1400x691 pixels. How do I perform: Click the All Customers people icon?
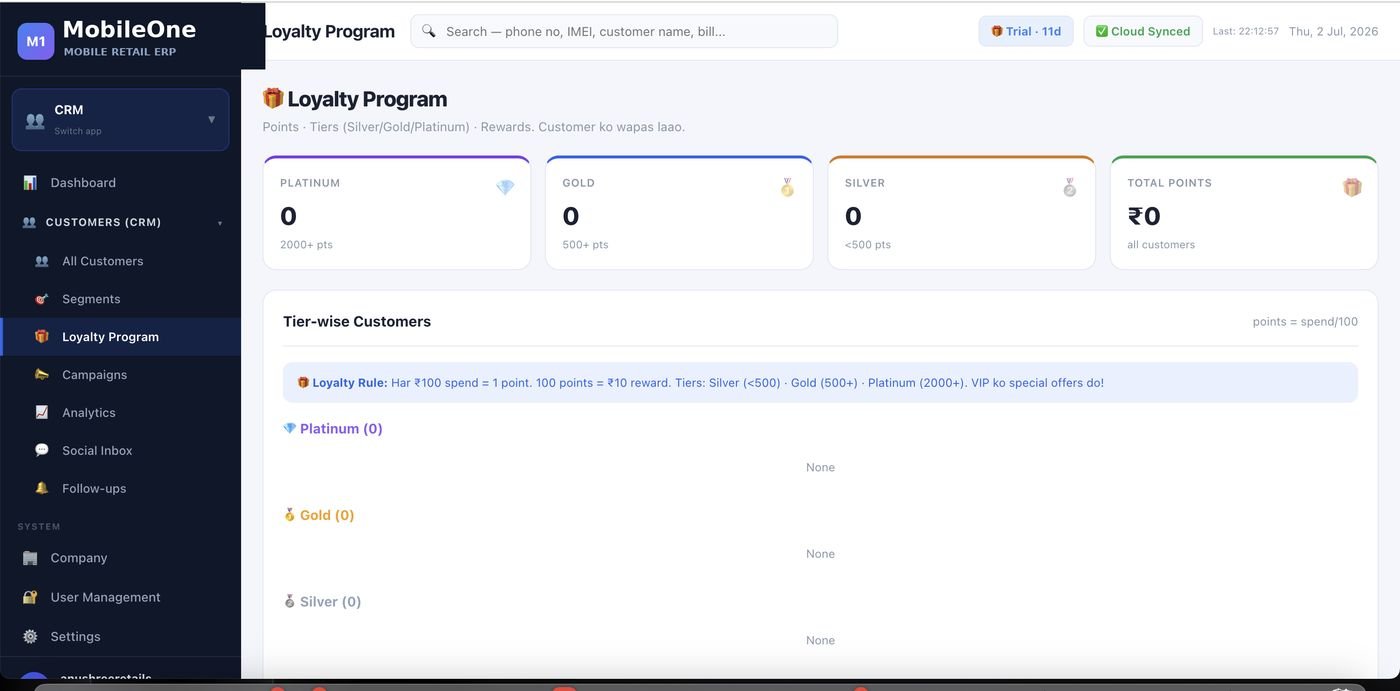(42, 261)
